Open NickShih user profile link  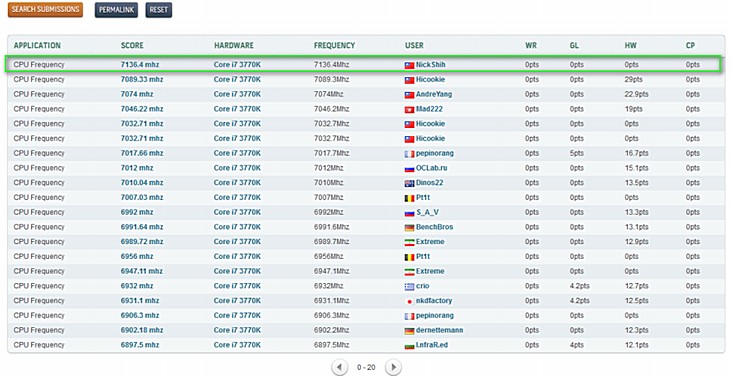[x=431, y=65]
